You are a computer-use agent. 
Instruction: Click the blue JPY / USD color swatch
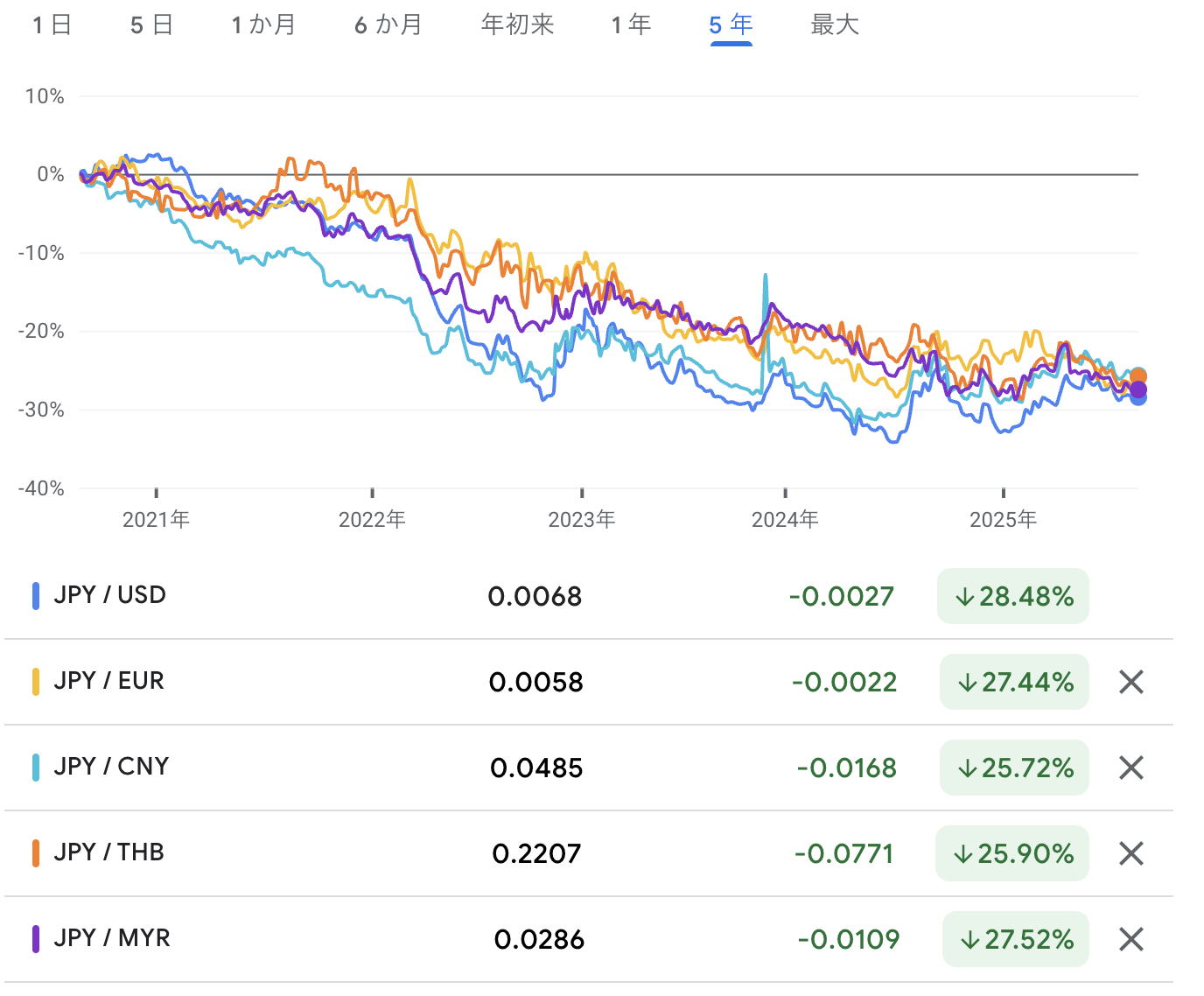point(36,596)
